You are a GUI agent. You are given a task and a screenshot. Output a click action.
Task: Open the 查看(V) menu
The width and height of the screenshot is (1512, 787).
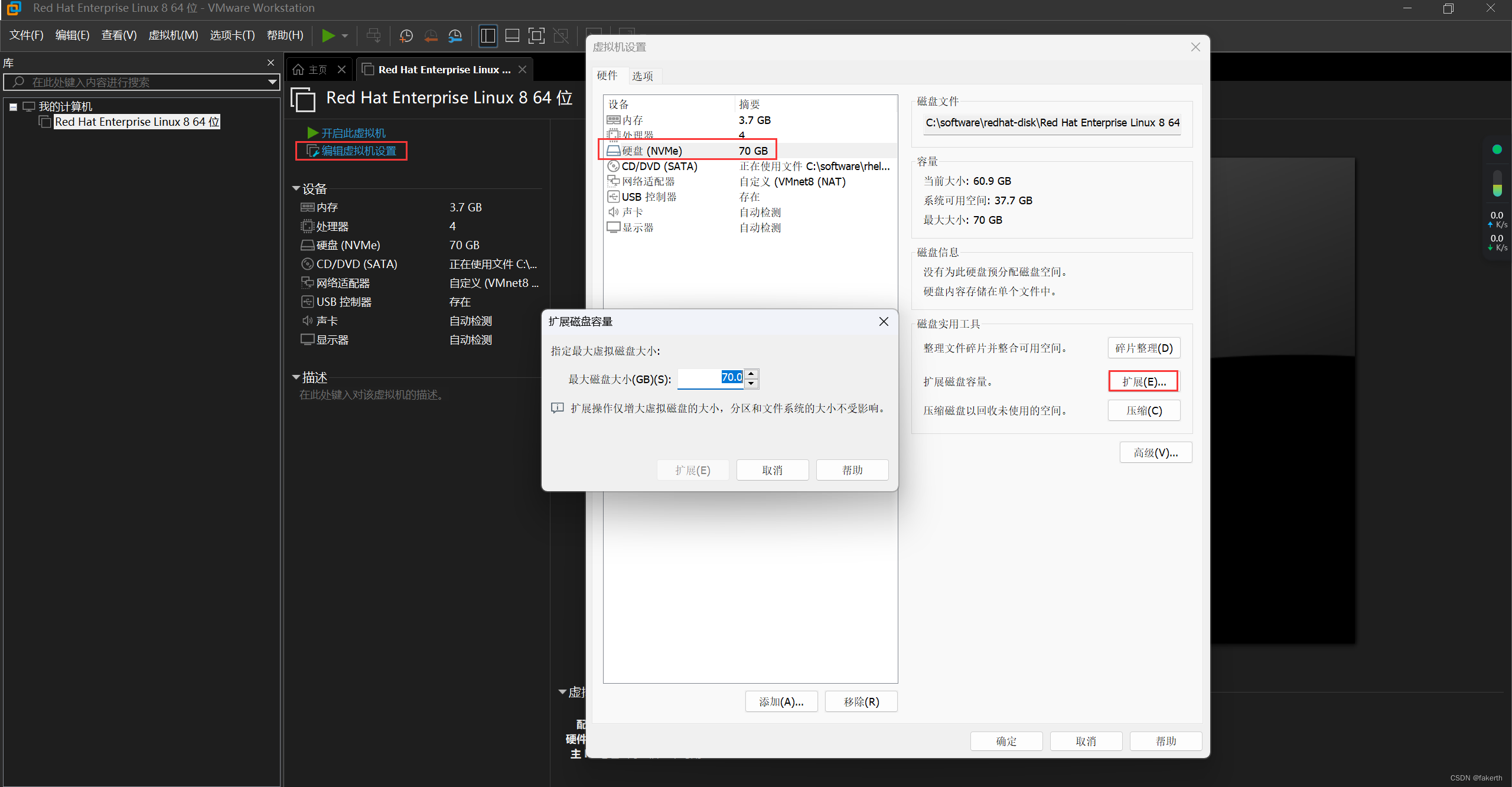119,35
